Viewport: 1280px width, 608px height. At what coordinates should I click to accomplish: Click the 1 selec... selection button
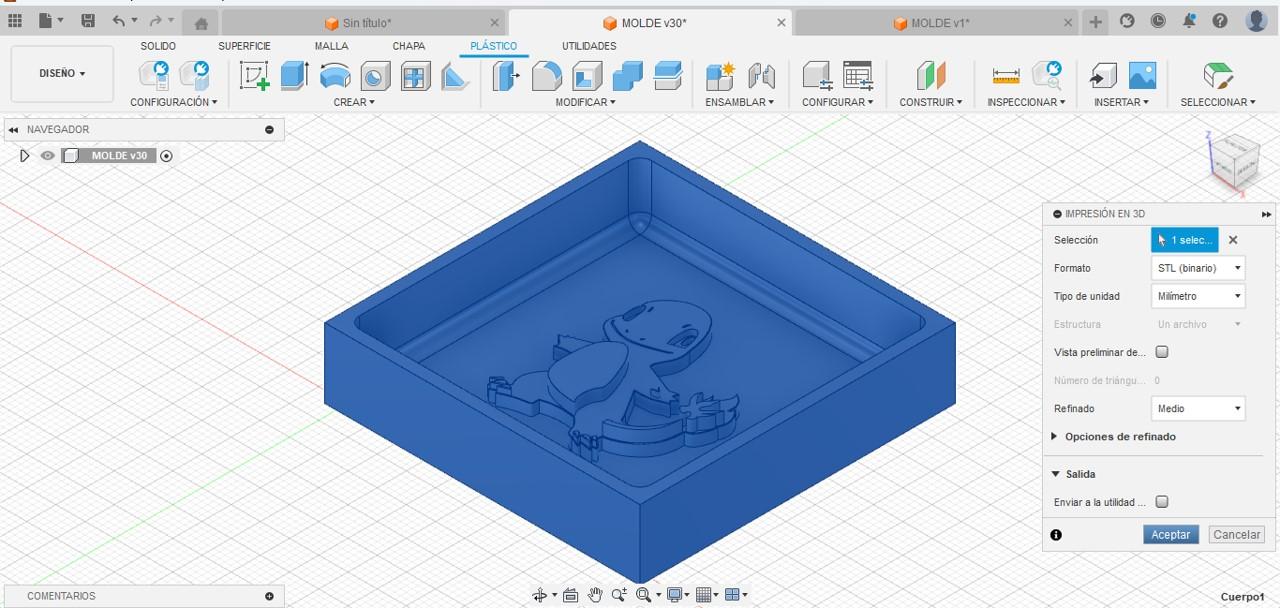click(1185, 240)
